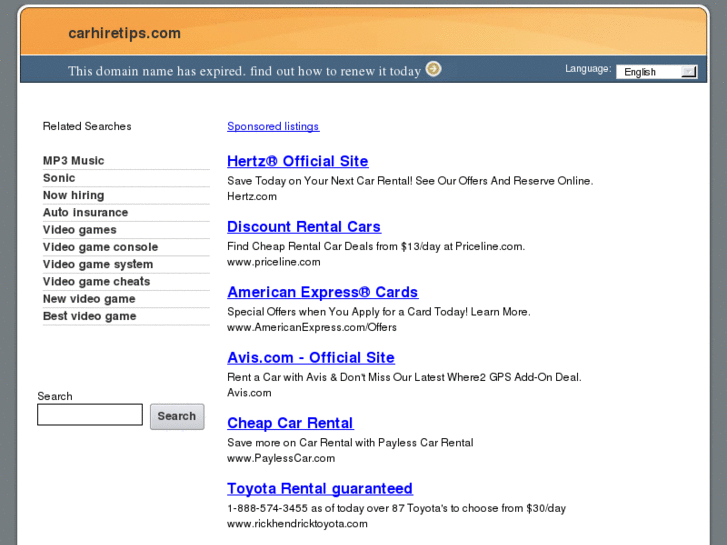Select the Best video game related search
The image size is (727, 545).
(89, 316)
